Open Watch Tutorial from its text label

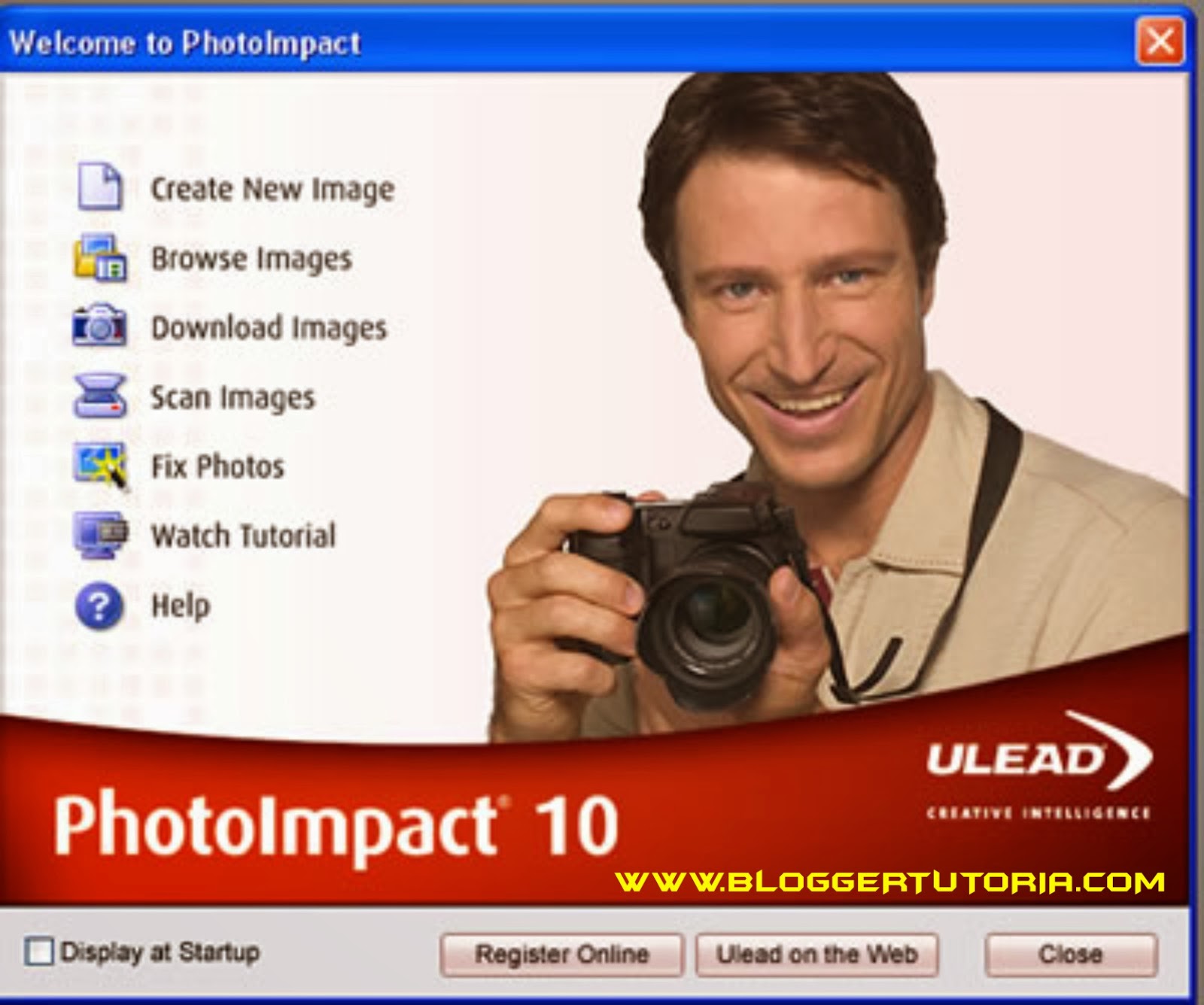click(245, 534)
